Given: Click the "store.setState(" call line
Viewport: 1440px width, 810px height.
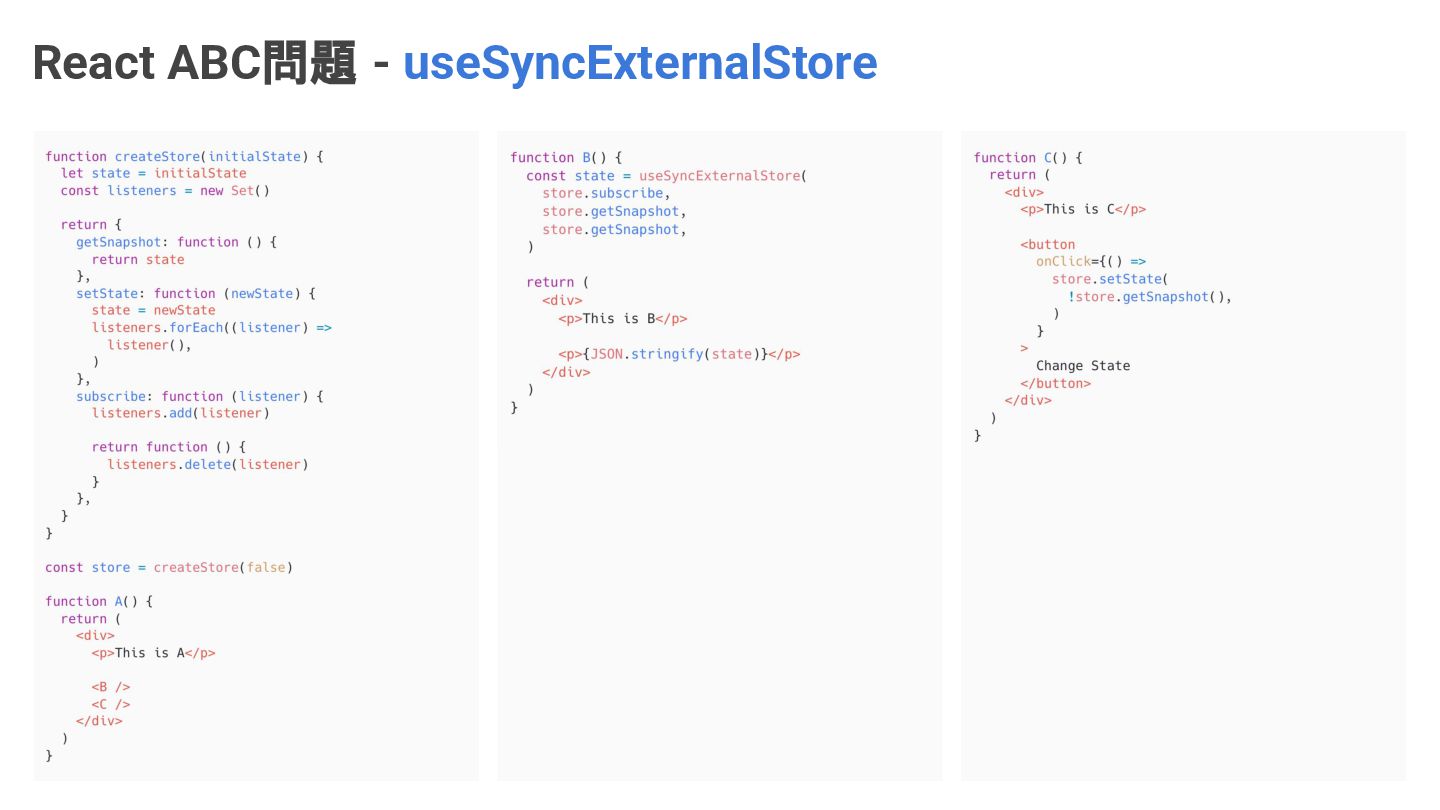Looking at the screenshot, I should pos(1110,279).
